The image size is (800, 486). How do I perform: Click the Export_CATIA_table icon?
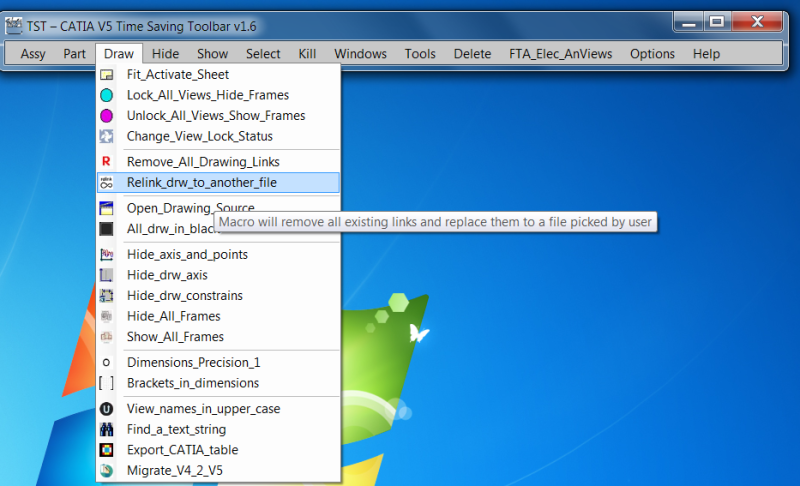(107, 450)
